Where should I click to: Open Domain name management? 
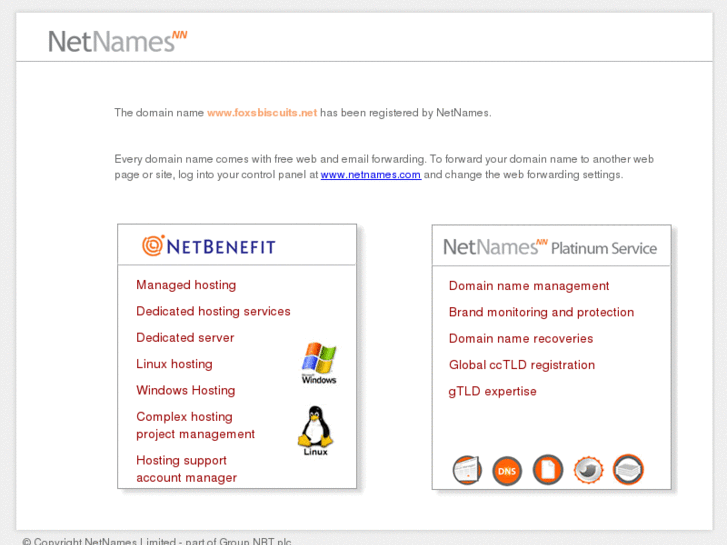pos(529,286)
